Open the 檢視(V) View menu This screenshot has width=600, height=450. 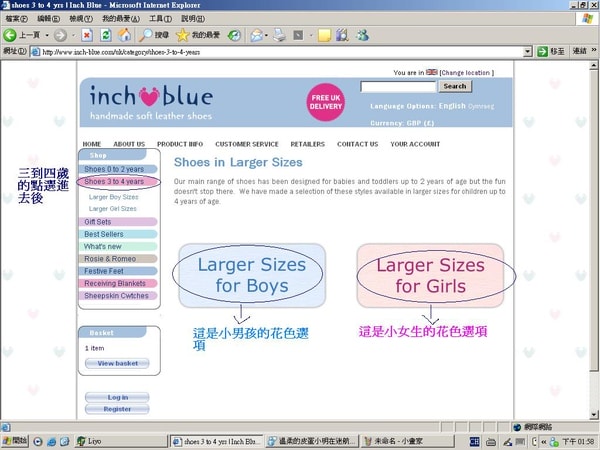coord(81,18)
